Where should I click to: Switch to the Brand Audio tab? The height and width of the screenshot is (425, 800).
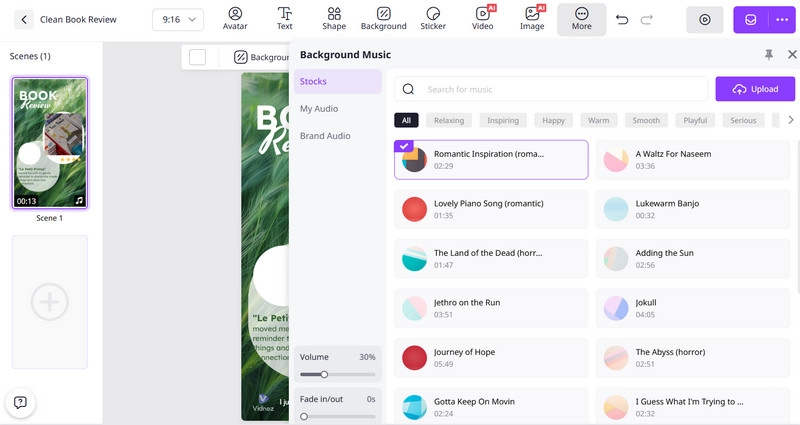[x=325, y=135]
